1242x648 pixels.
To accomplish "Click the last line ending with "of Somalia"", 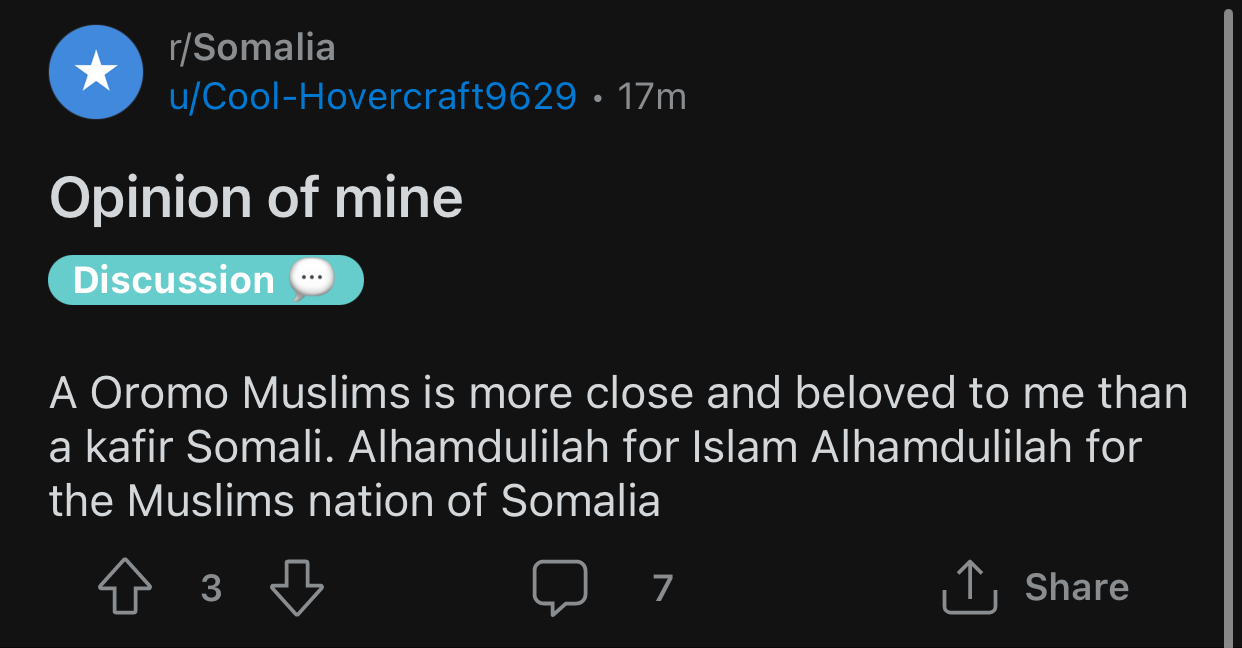I will click(x=355, y=501).
